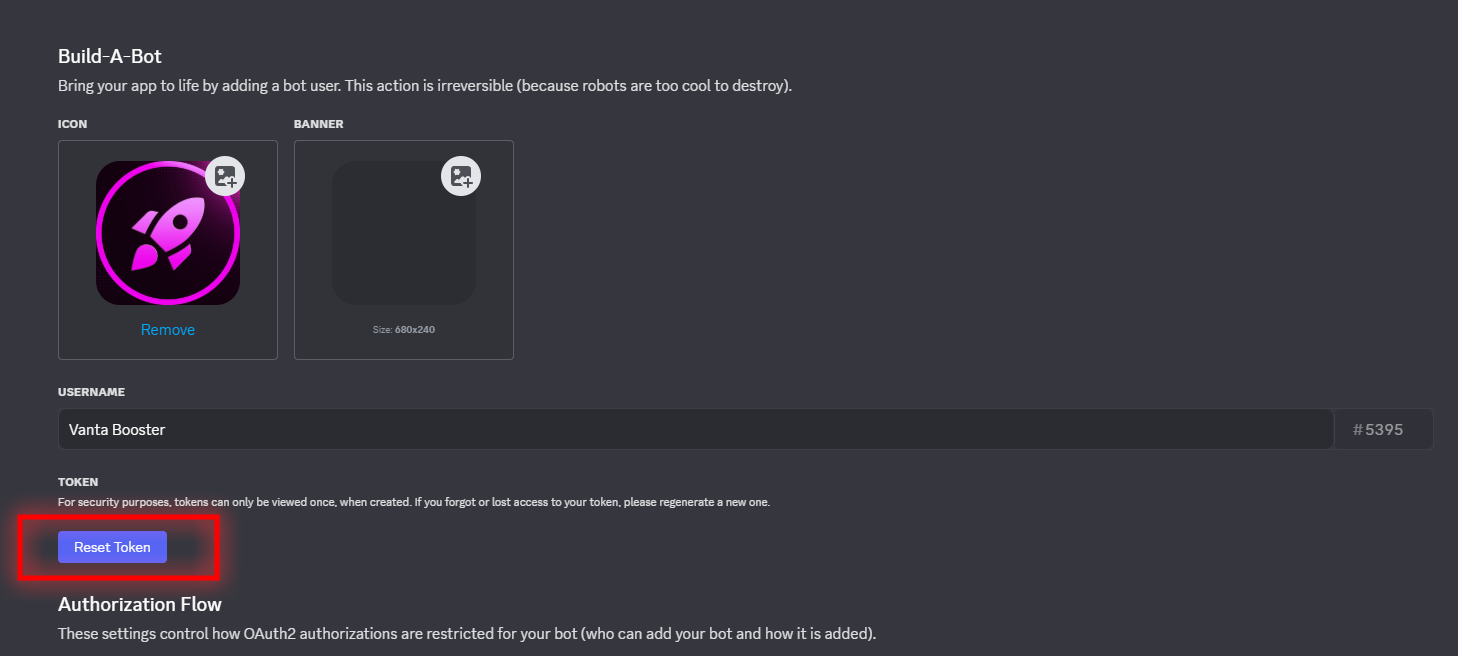1458x656 pixels.
Task: Click the ICON field label
Action: tap(73, 124)
